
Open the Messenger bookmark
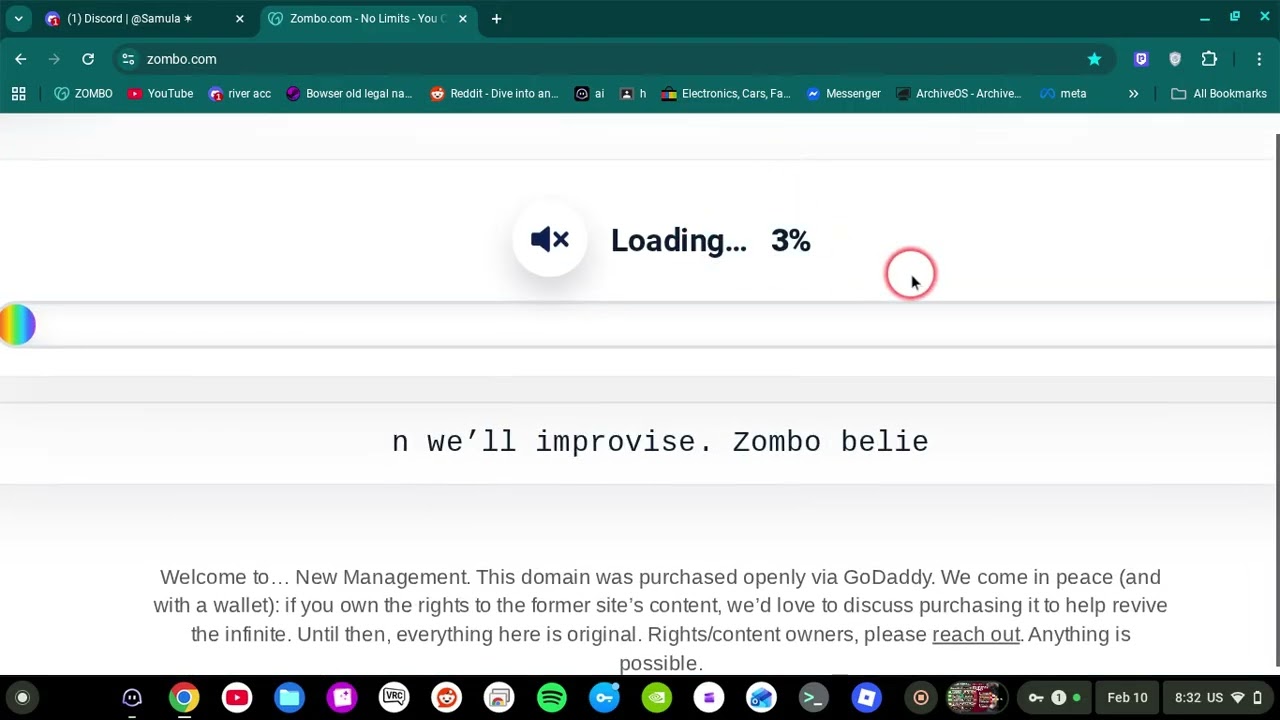pyautogui.click(x=844, y=93)
